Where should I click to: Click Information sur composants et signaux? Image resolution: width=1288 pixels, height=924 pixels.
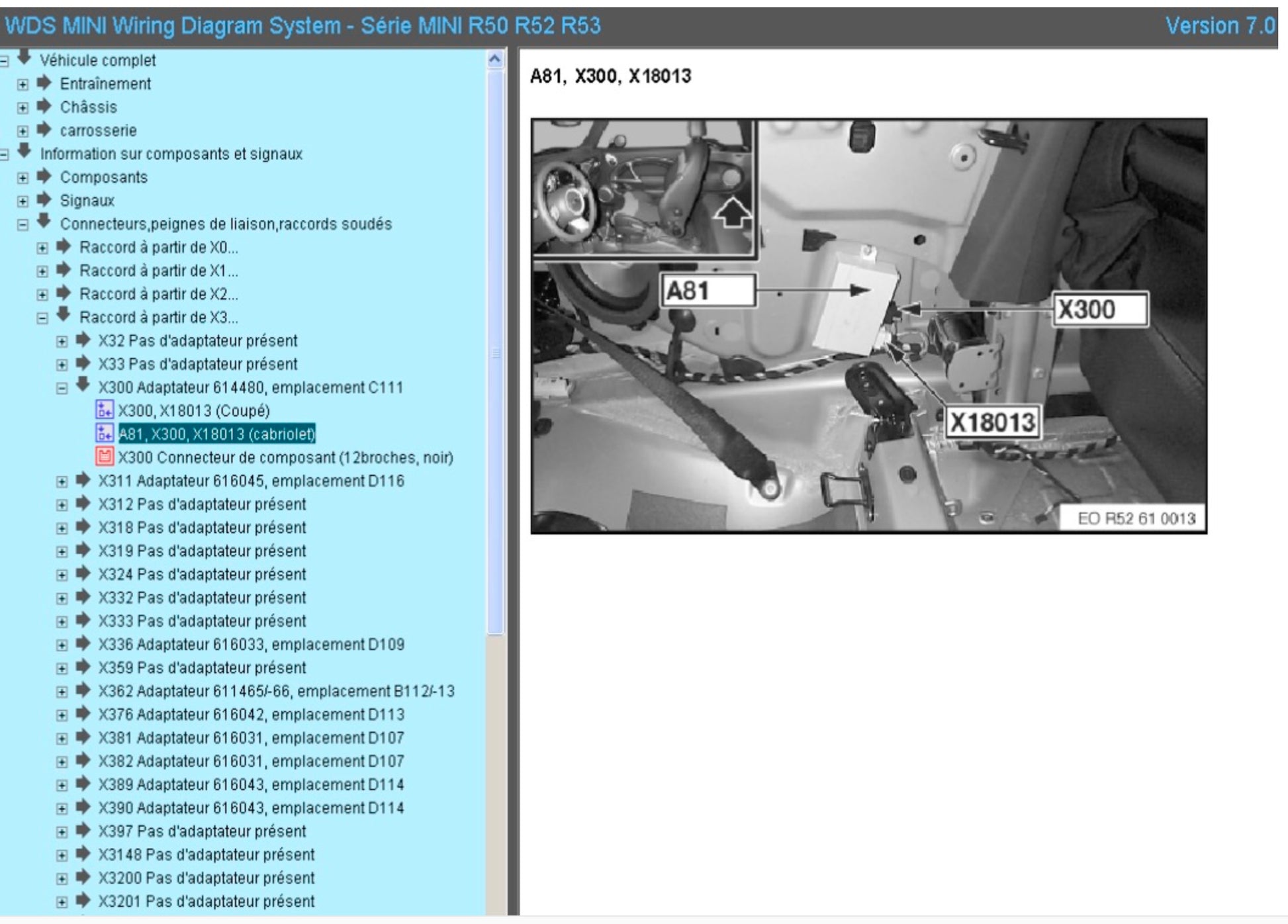[x=171, y=154]
